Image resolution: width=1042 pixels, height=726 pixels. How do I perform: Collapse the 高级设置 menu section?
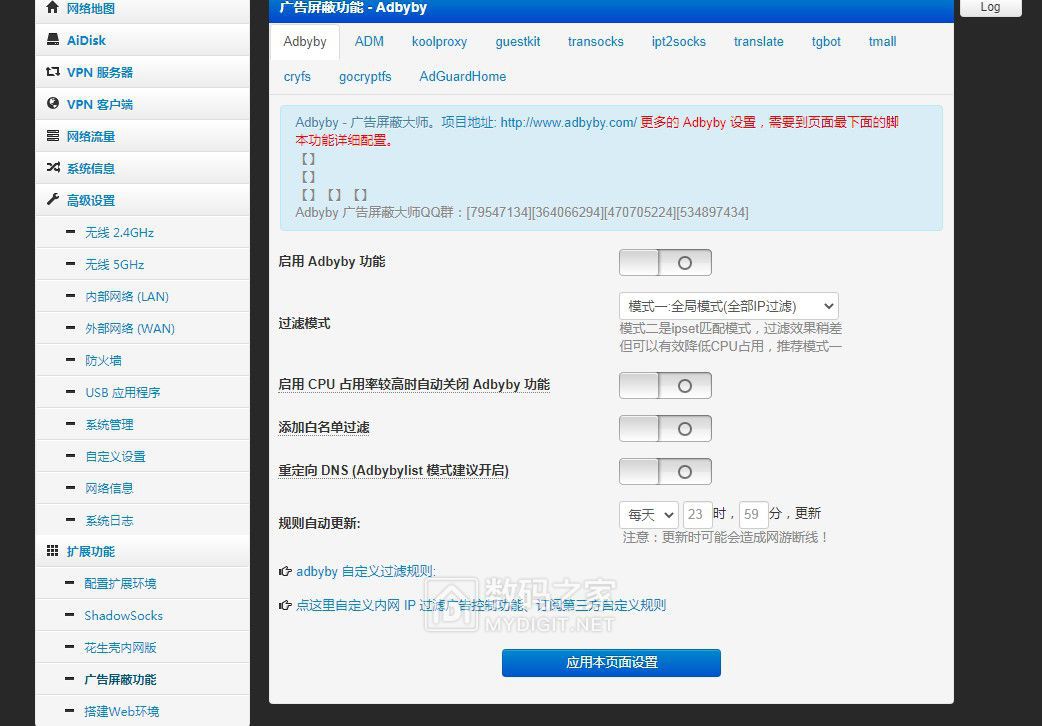pos(142,199)
